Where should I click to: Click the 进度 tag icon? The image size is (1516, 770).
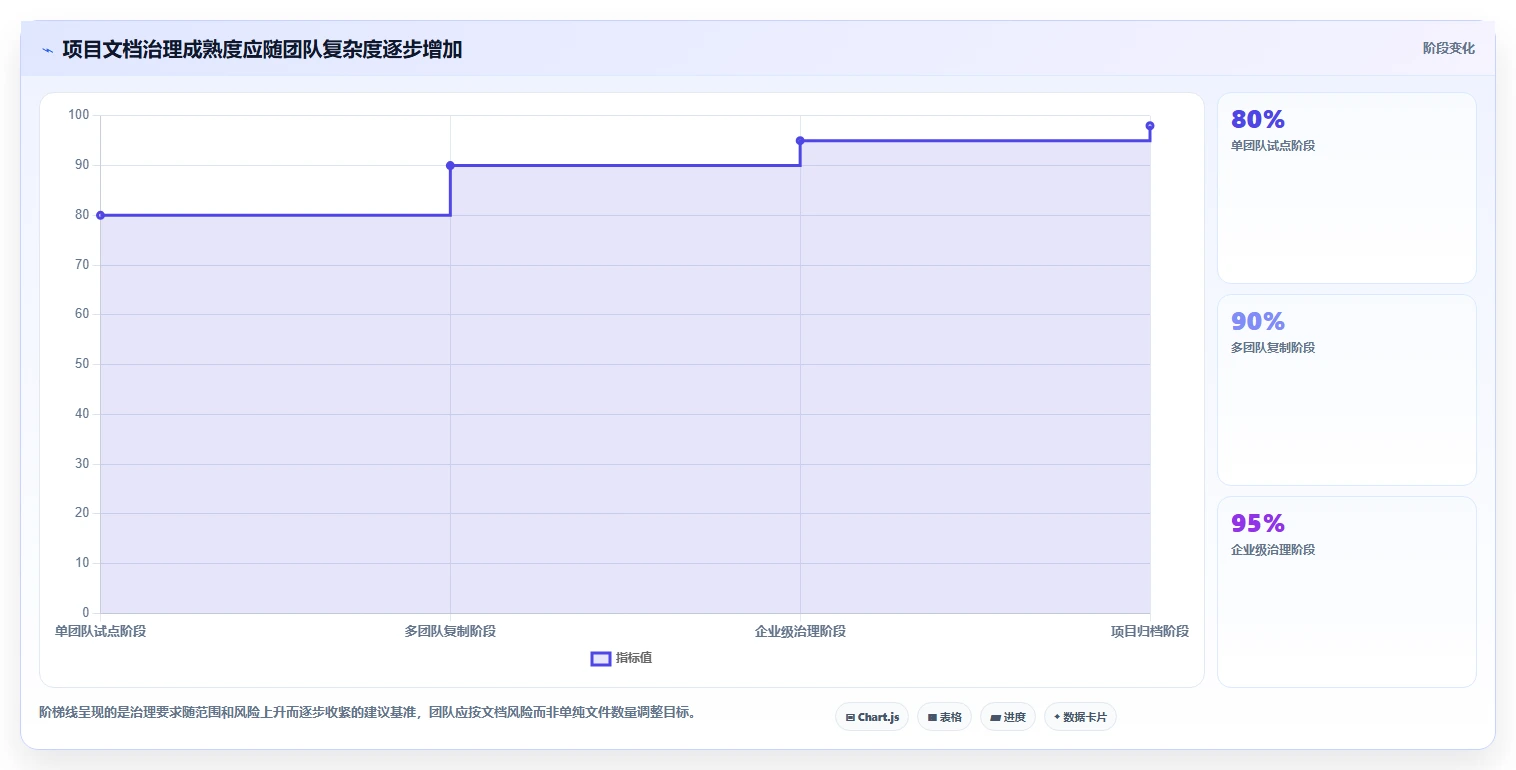[x=995, y=717]
